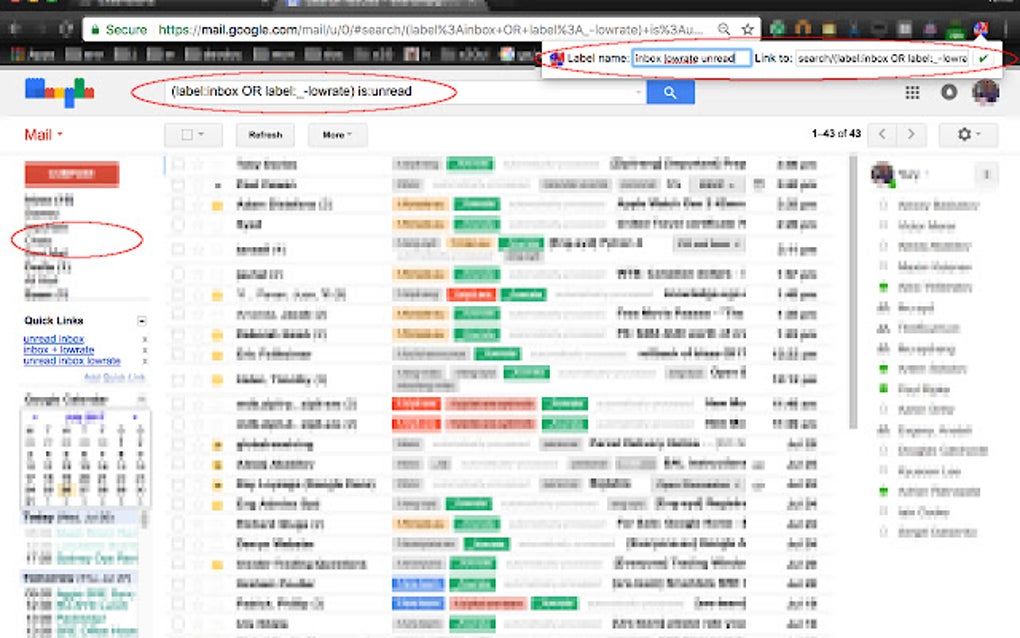Click the Label name input field
1020x638 pixels.
(x=691, y=59)
